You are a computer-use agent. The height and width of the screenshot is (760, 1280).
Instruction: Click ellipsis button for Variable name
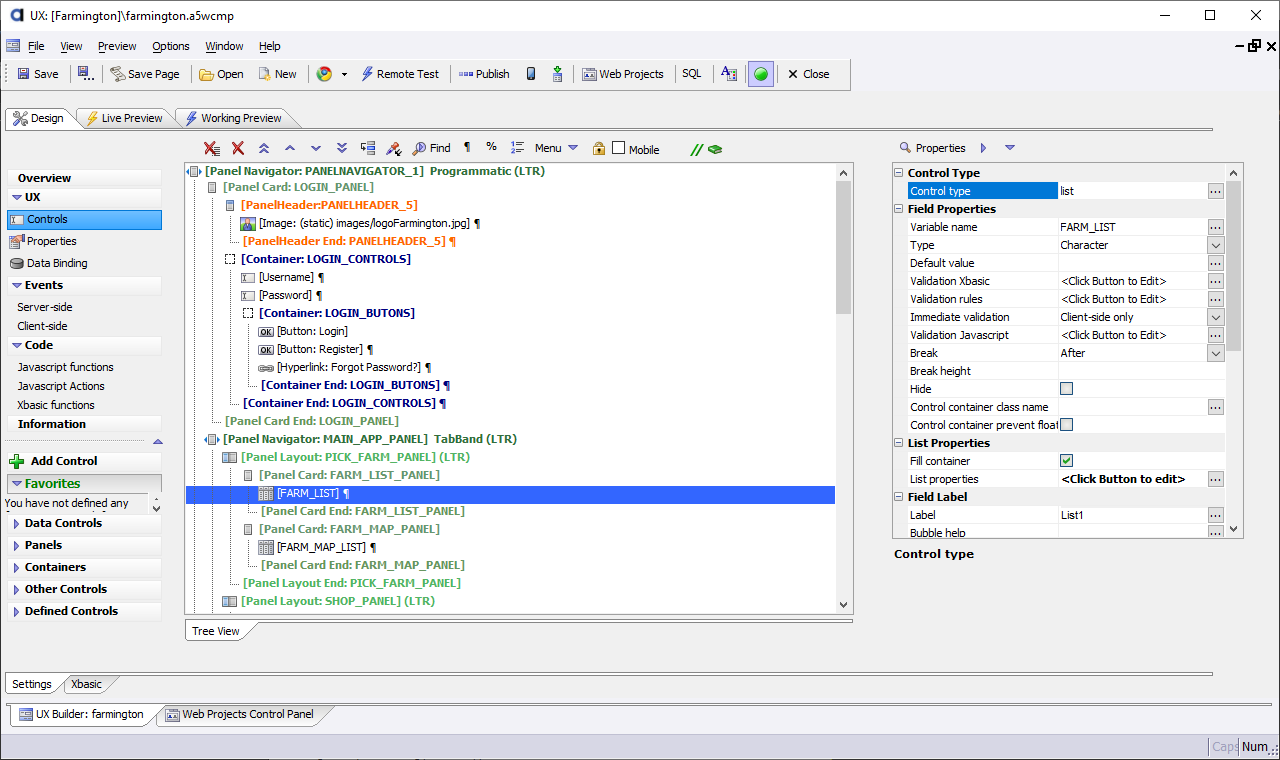point(1215,227)
